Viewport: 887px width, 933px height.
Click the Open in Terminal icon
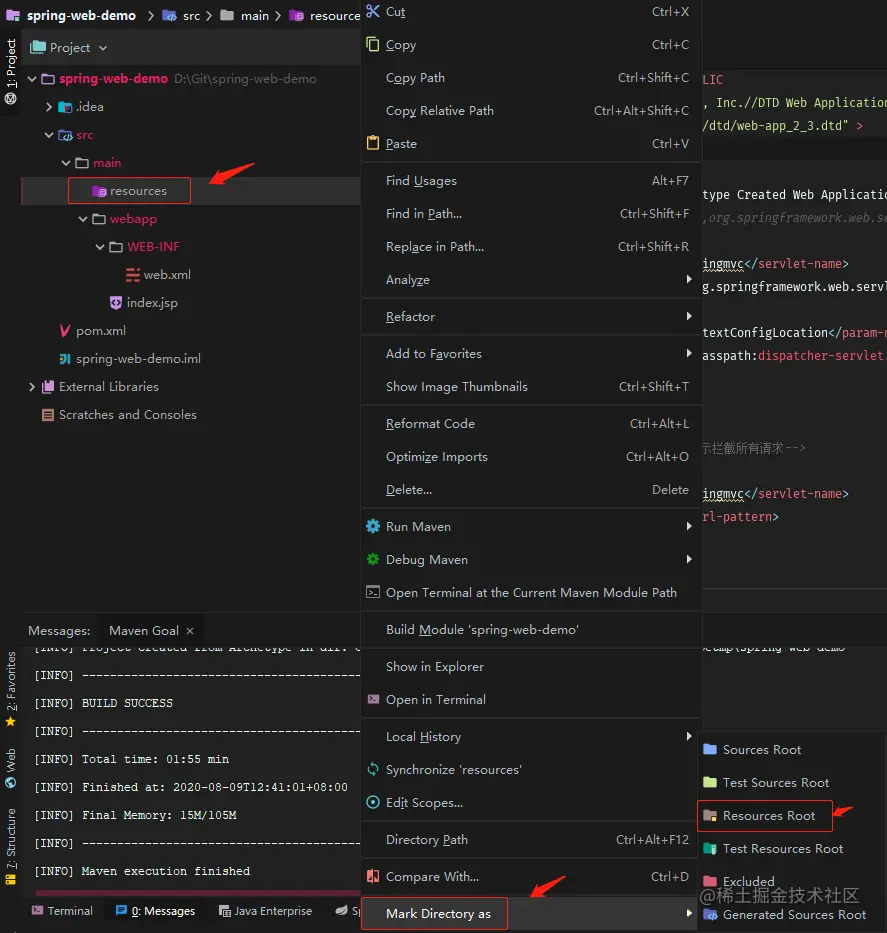373,699
